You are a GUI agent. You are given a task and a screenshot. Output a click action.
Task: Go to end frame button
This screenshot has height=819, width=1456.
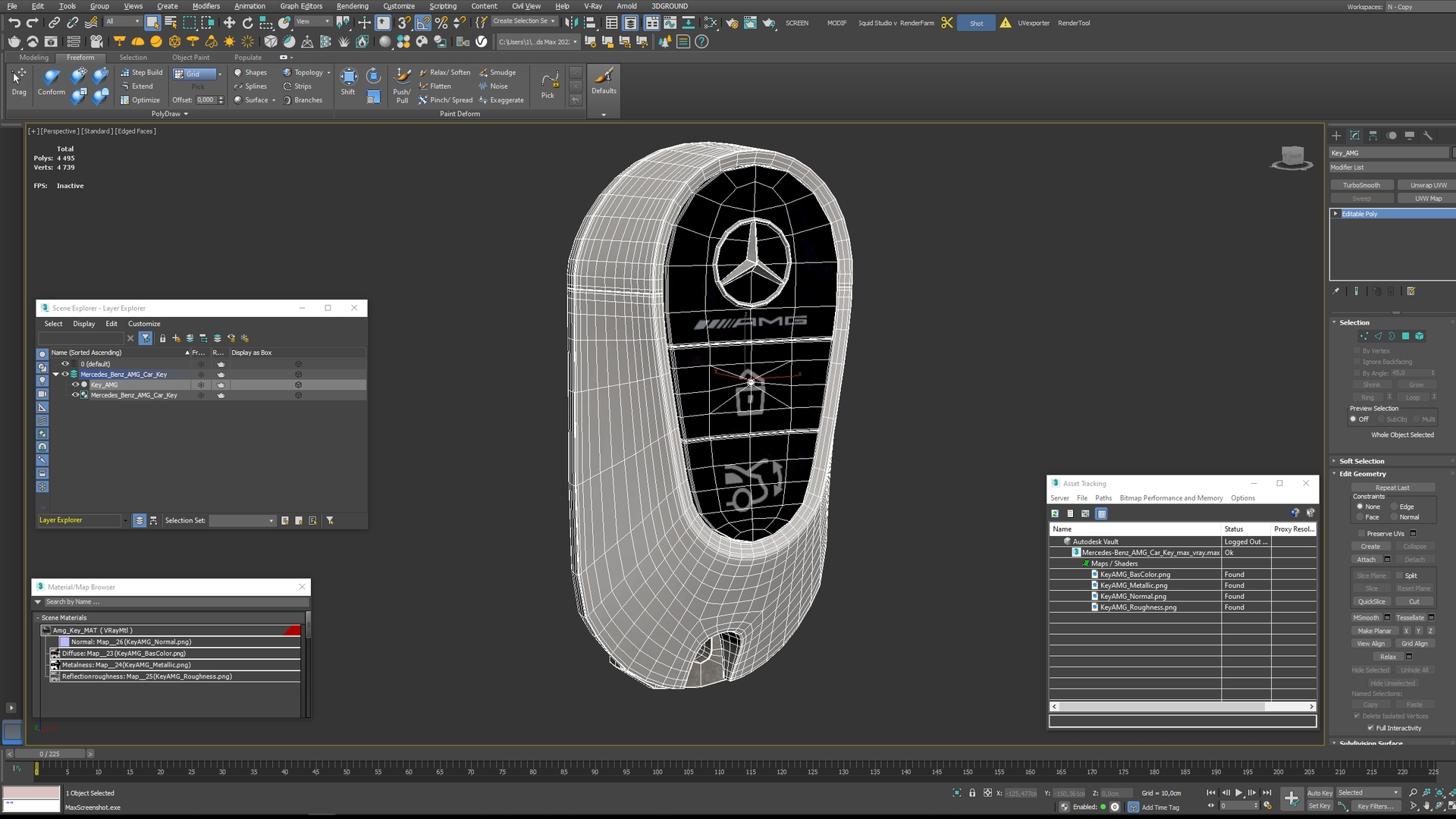[x=1266, y=793]
